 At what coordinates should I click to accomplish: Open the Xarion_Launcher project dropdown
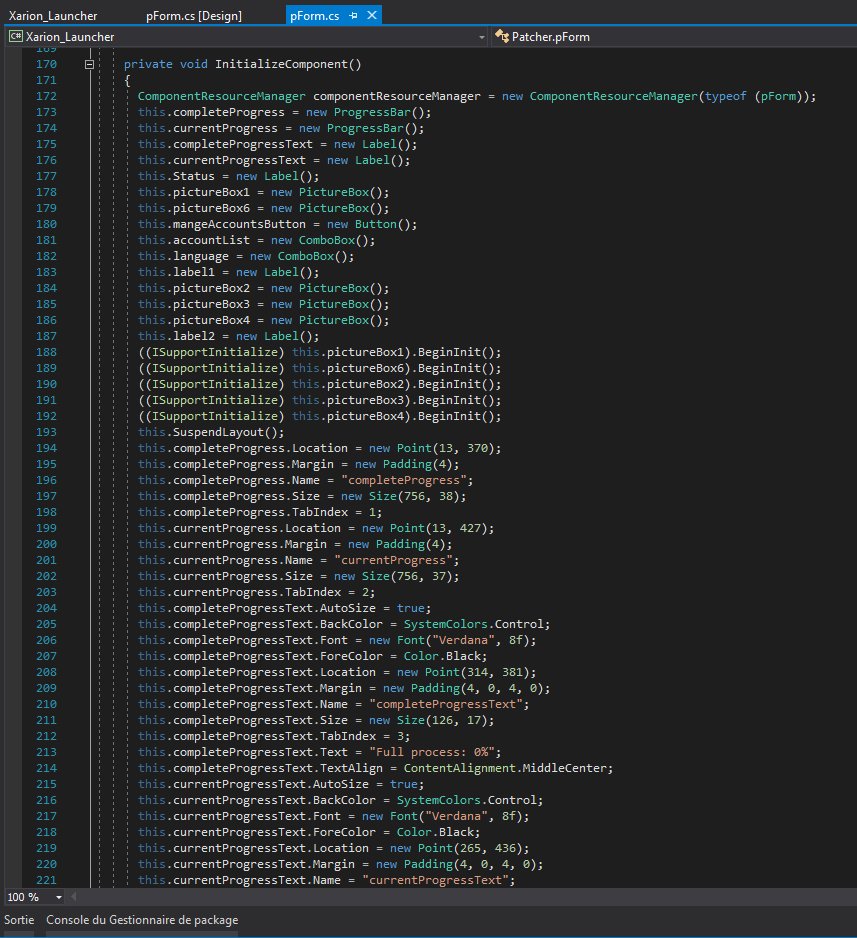point(481,37)
